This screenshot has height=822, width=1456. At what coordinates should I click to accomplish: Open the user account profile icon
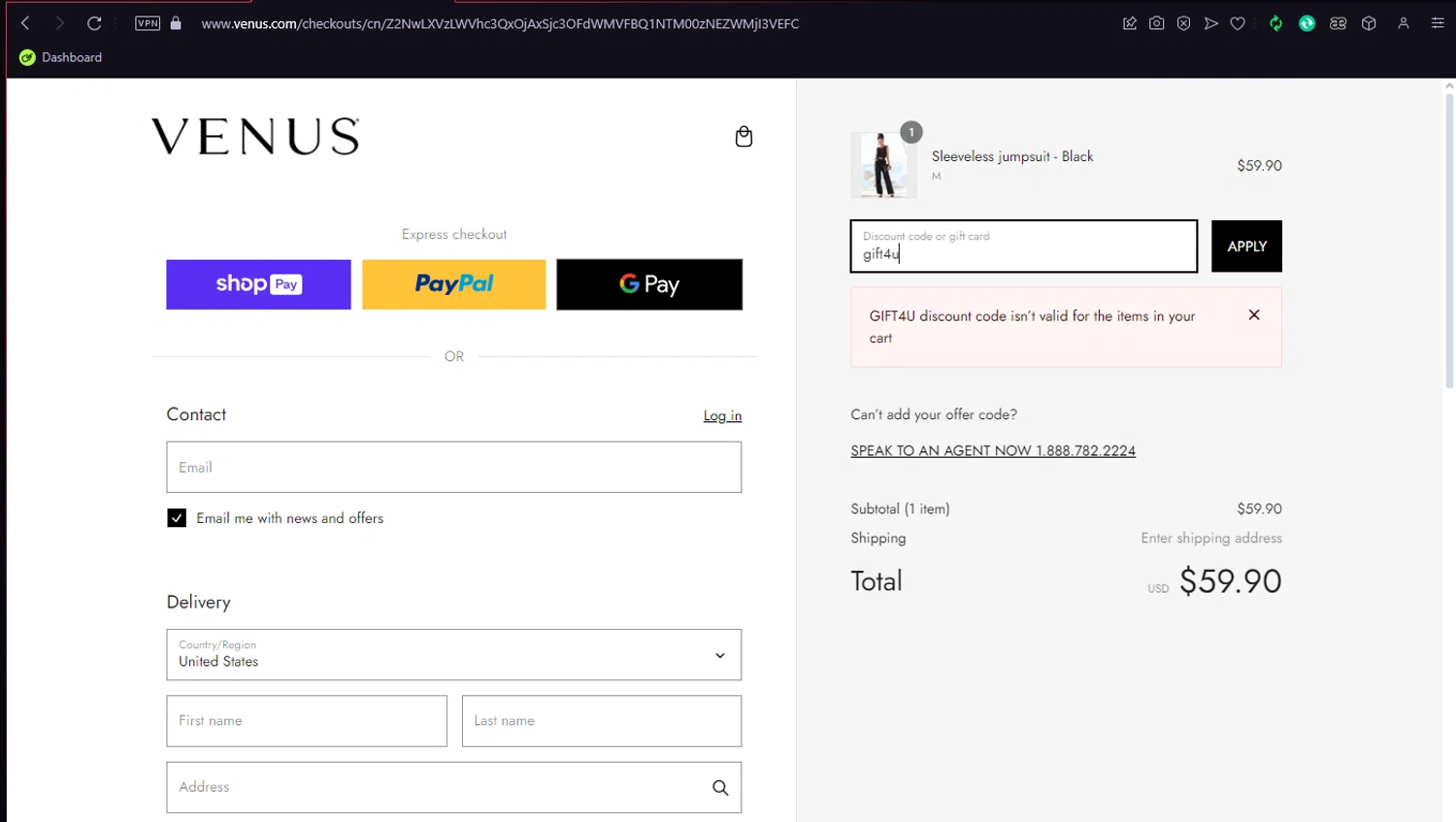(x=1404, y=23)
